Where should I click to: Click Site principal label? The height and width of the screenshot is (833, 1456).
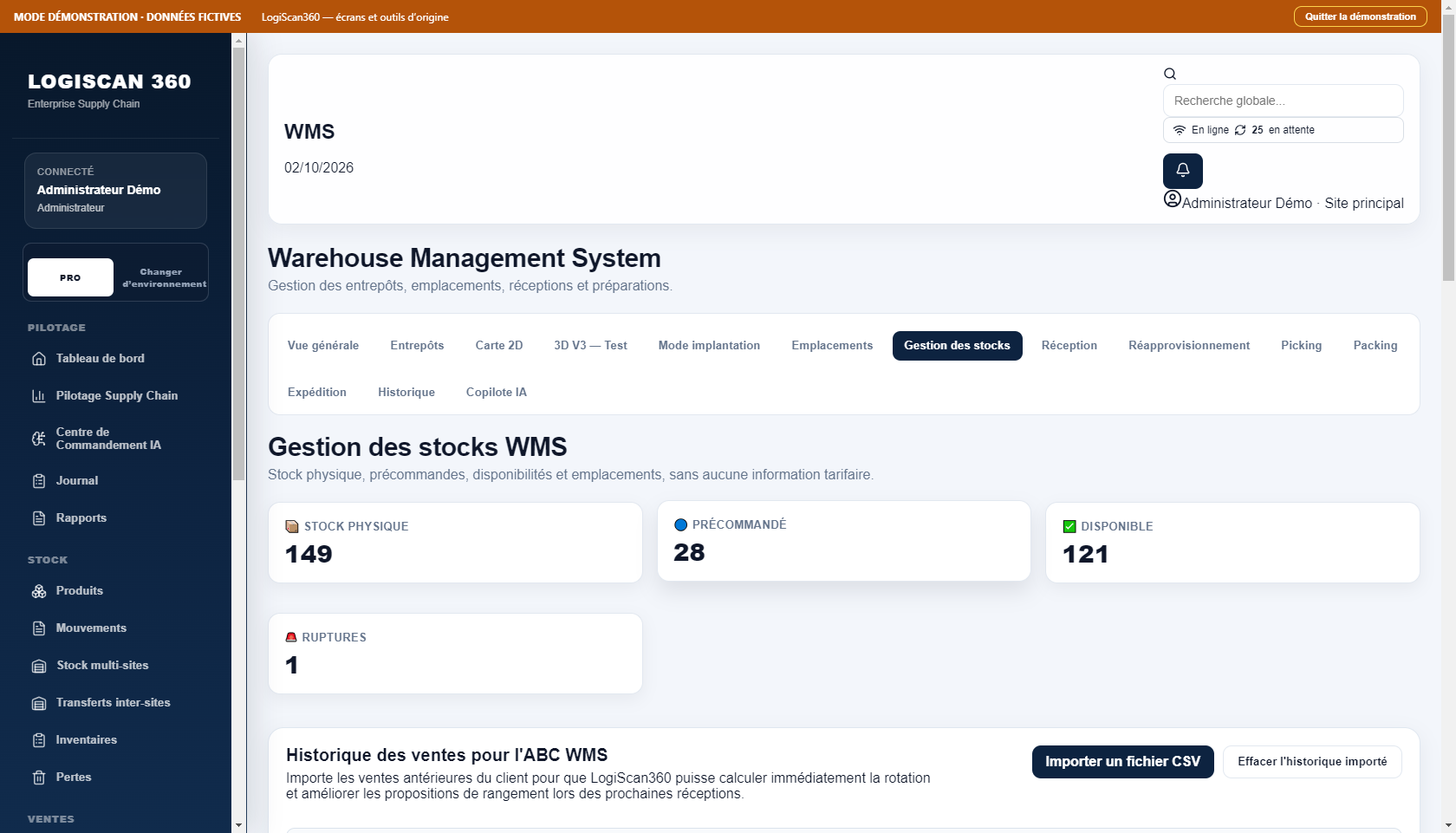(x=1364, y=203)
